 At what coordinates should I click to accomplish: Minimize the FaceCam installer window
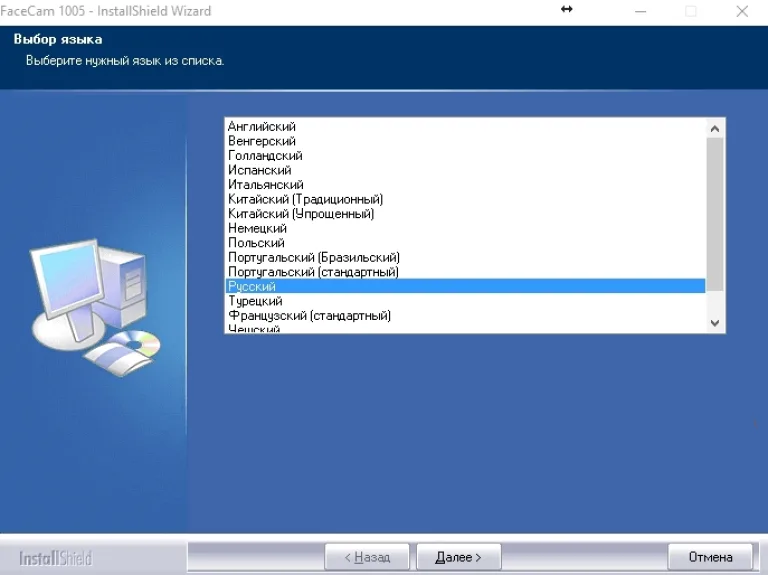640,11
